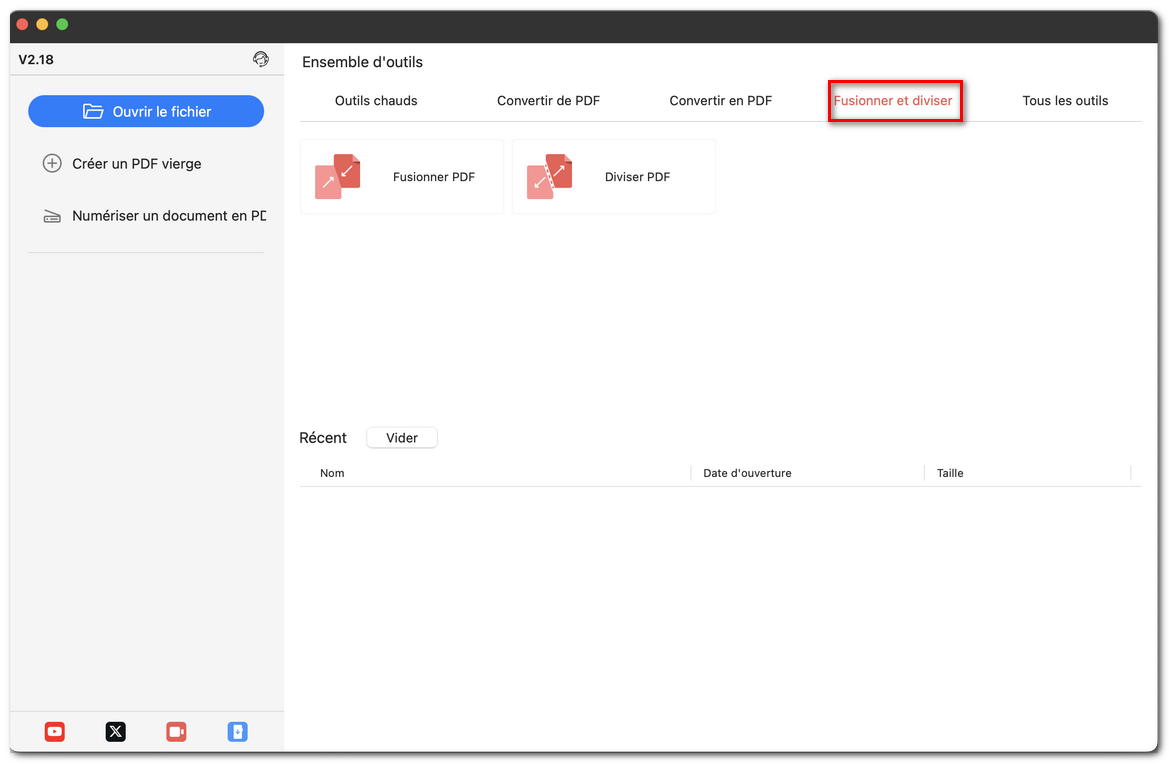
Task: Click the Vider button to clear recents
Action: coord(401,437)
